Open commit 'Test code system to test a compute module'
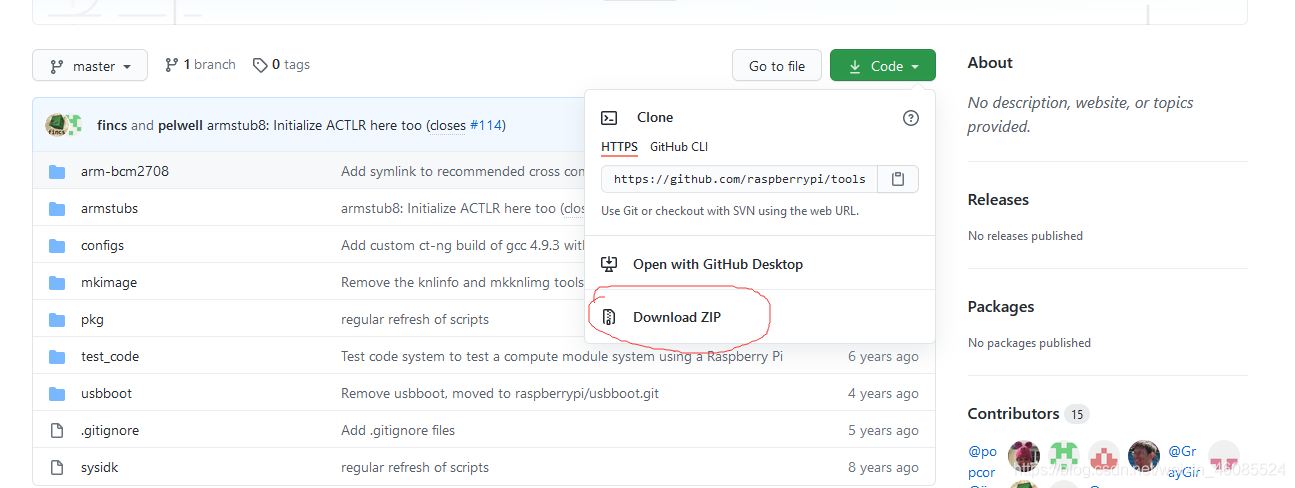This screenshot has width=1295, height=488. pyautogui.click(x=562, y=356)
